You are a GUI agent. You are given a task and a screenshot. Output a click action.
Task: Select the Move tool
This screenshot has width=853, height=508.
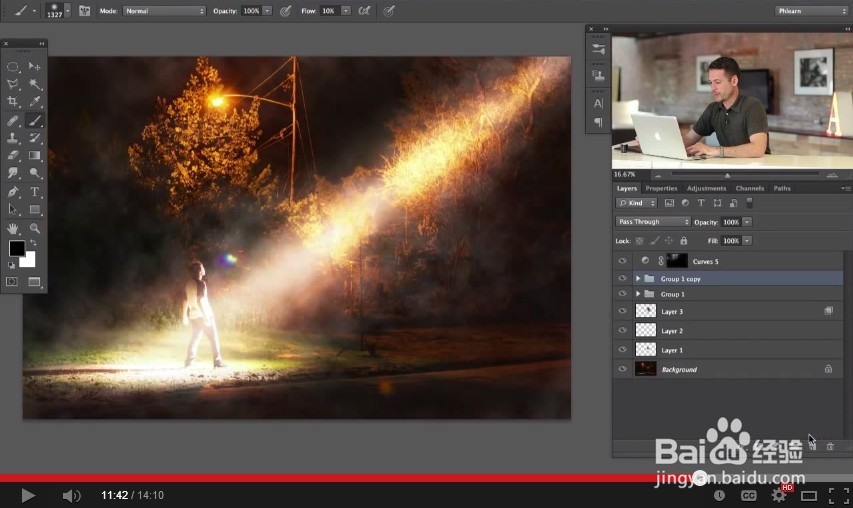(x=35, y=66)
